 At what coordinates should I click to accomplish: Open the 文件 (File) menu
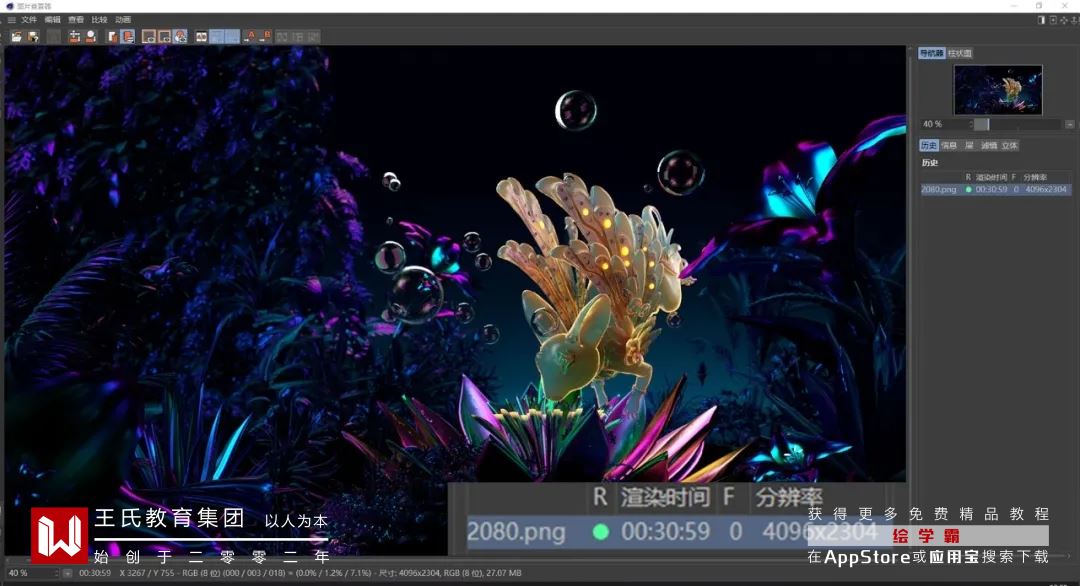pyautogui.click(x=29, y=20)
